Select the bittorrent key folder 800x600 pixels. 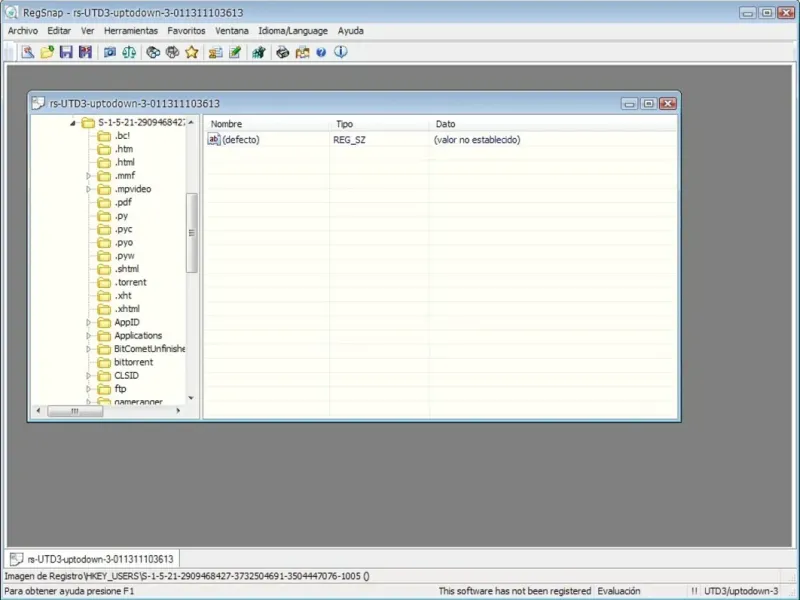(126, 362)
